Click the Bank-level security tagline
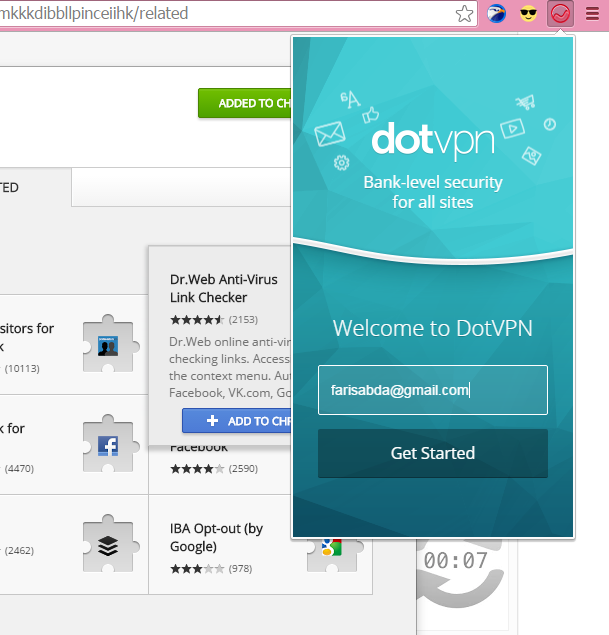Viewport: 609px width, 635px height. (x=433, y=192)
